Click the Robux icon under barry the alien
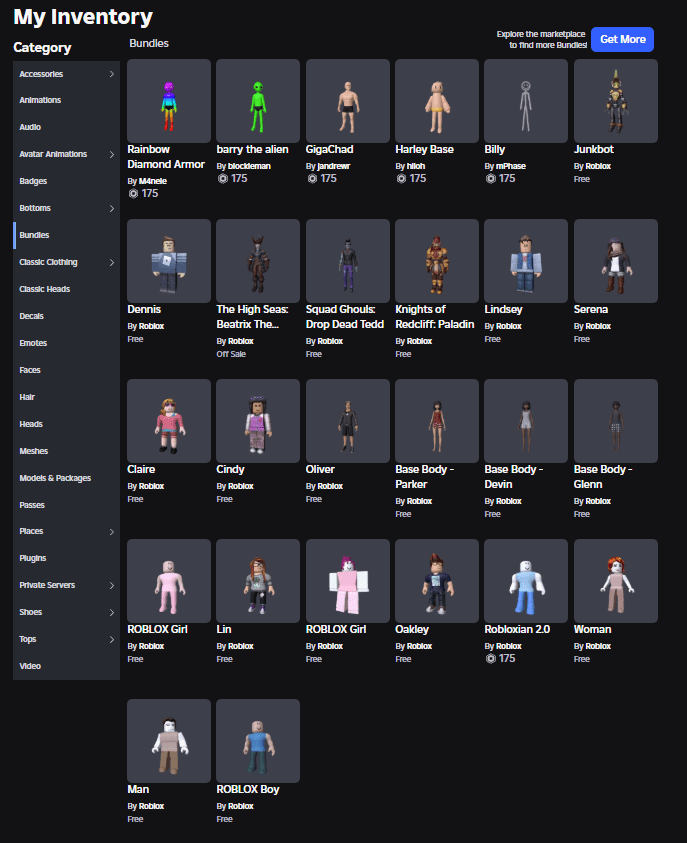 tap(223, 178)
